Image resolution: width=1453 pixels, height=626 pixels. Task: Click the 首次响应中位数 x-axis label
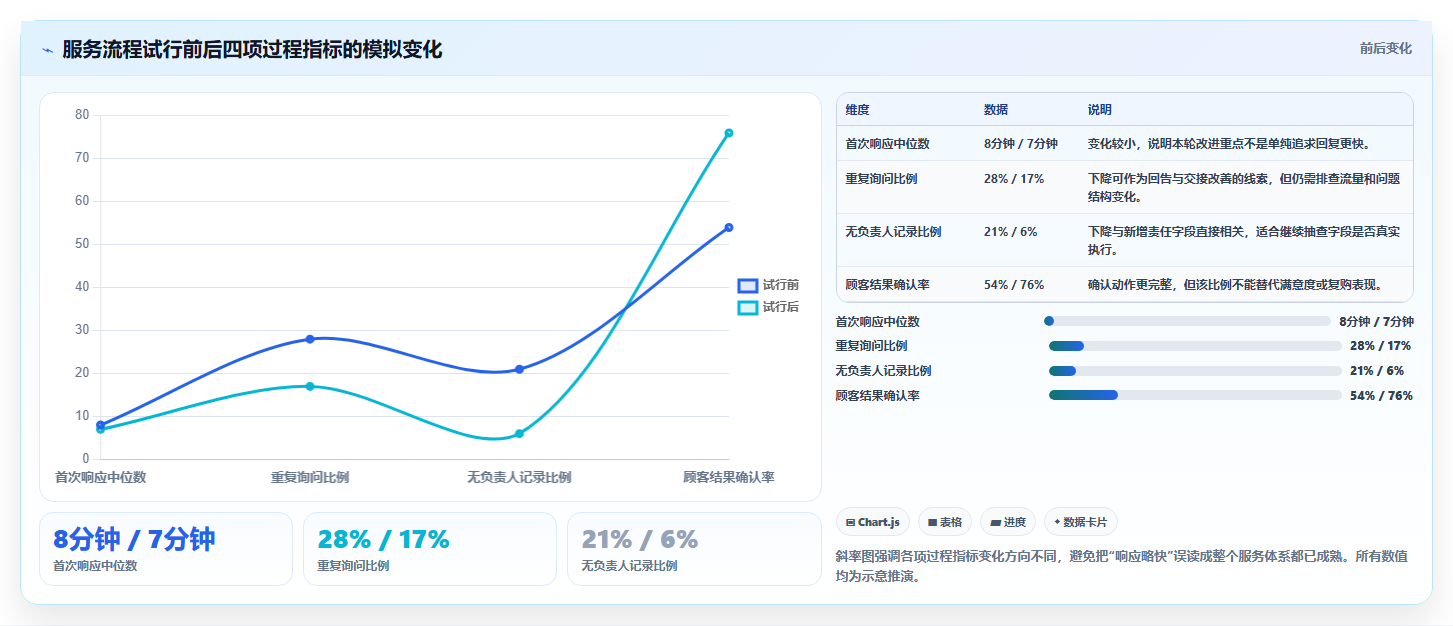pos(100,478)
